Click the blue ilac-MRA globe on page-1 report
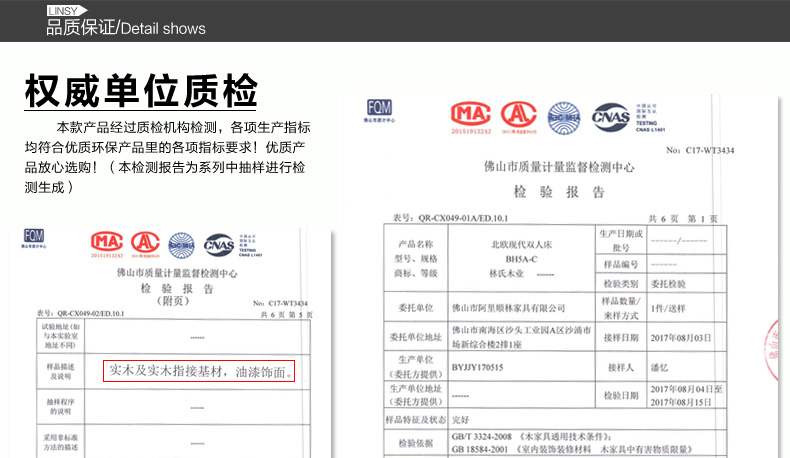 564,118
